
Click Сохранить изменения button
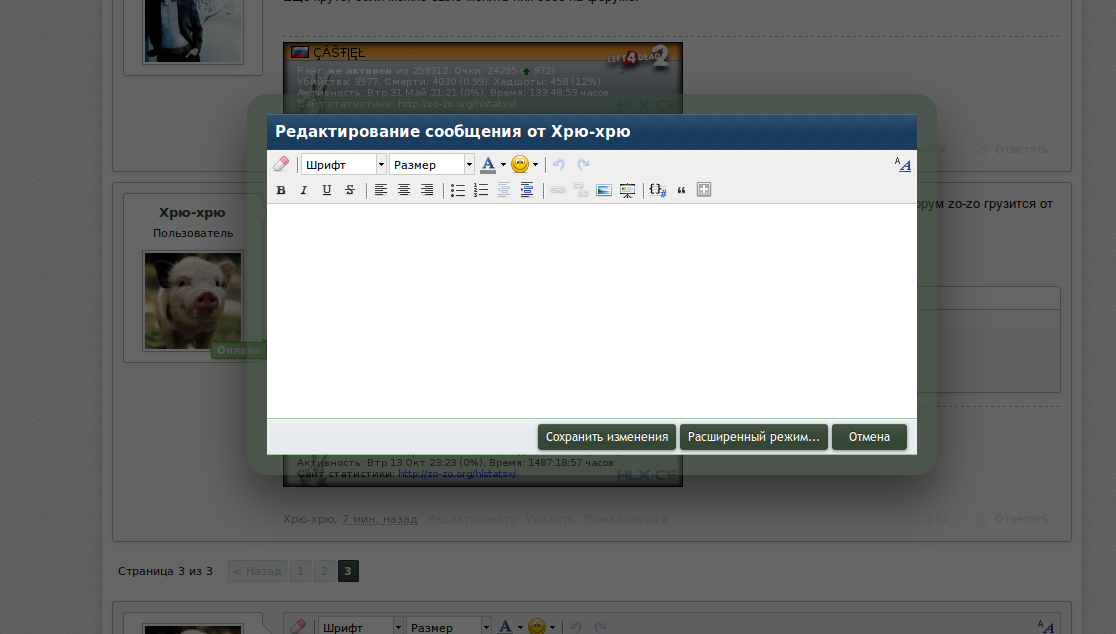(607, 437)
